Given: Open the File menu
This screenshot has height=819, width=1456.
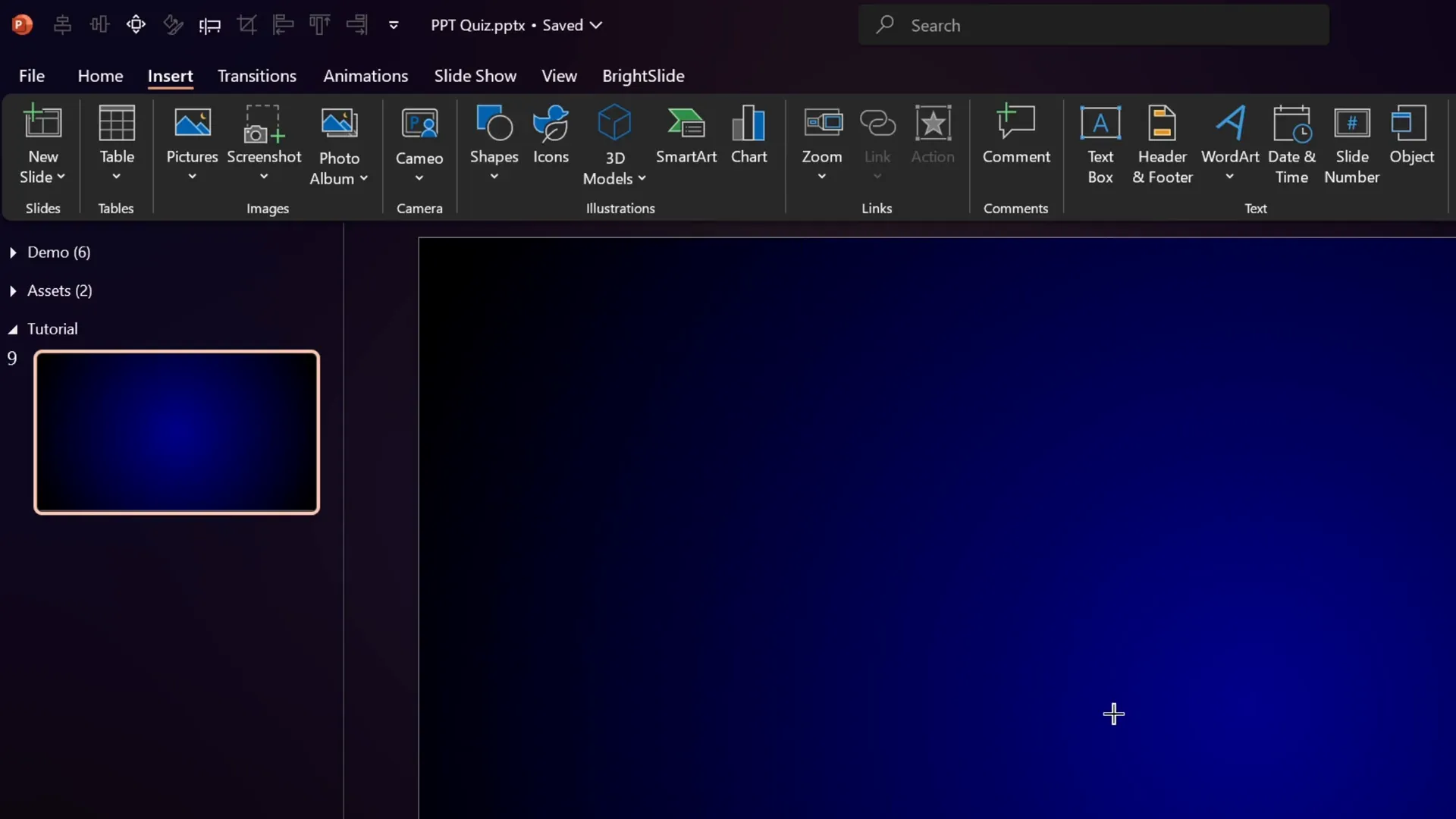Looking at the screenshot, I should click(x=32, y=76).
